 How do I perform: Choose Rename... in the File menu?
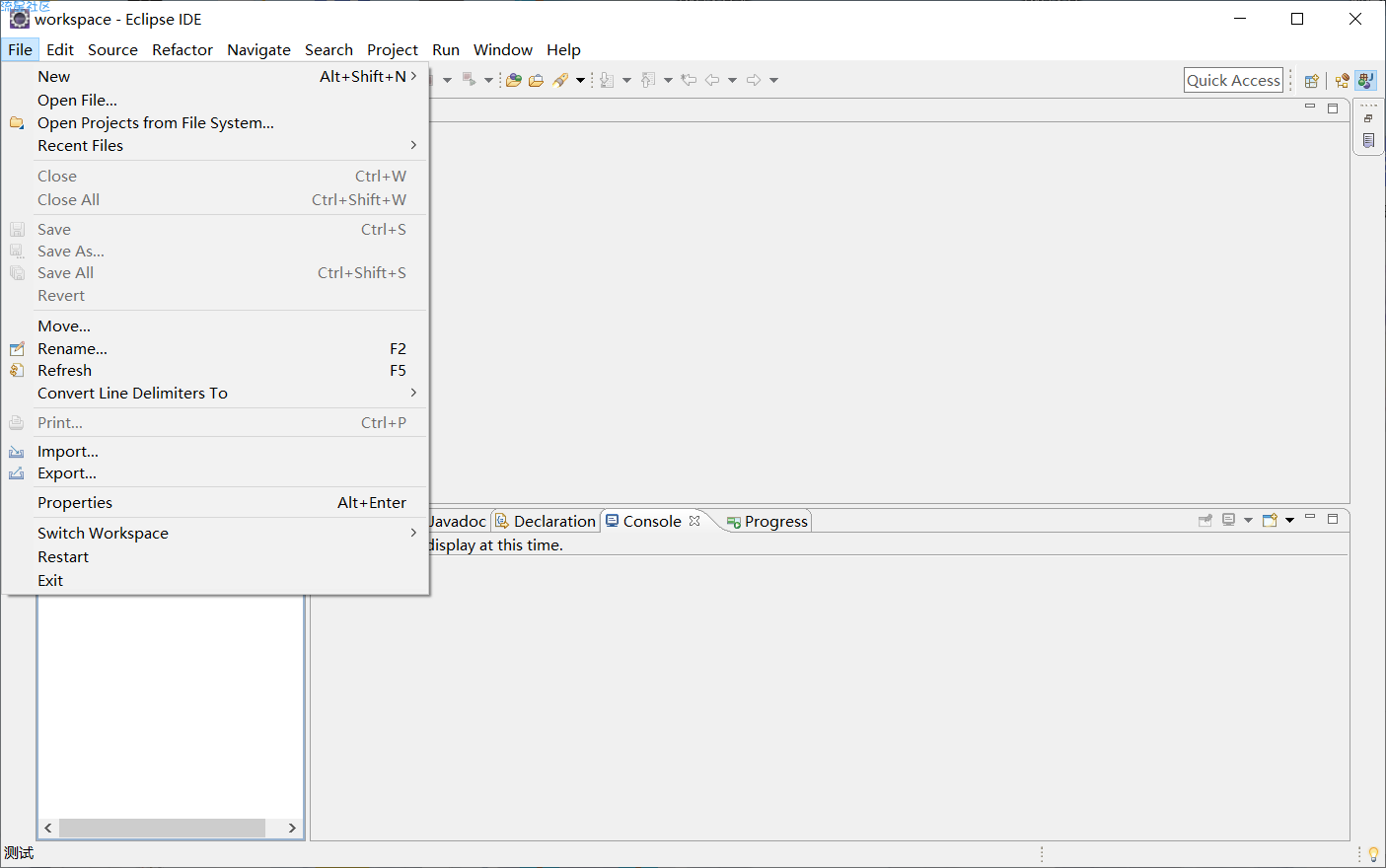215,348
